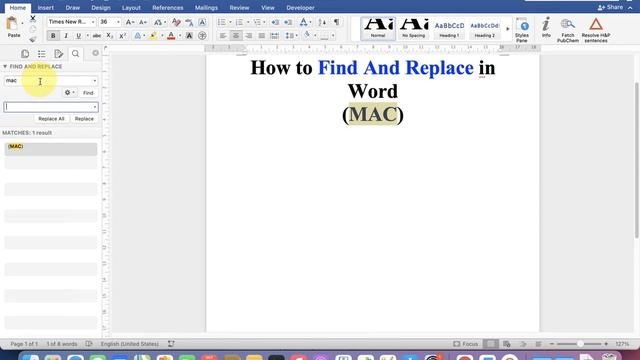Click the Replace All button

[51, 119]
